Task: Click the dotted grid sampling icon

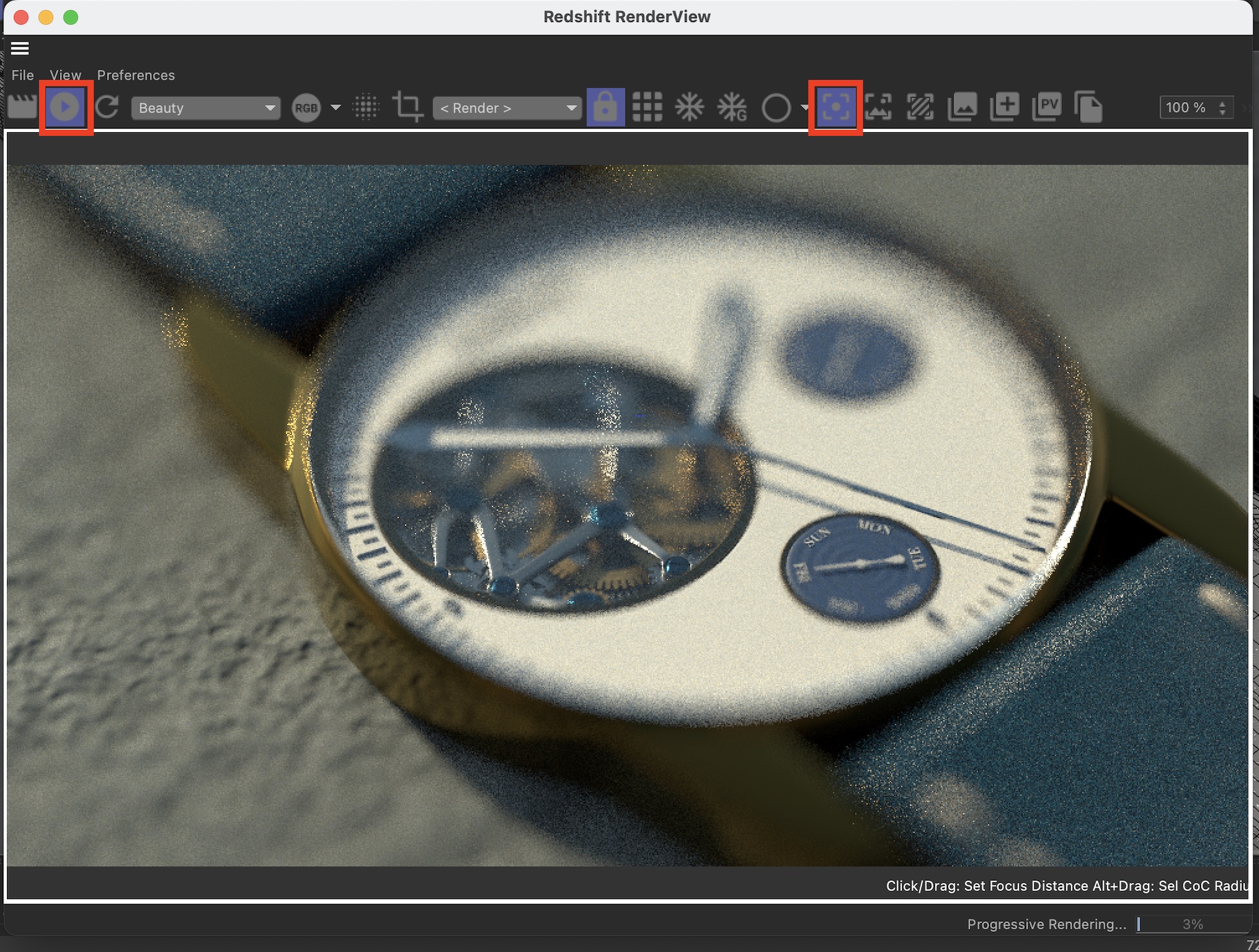Action: tap(366, 107)
